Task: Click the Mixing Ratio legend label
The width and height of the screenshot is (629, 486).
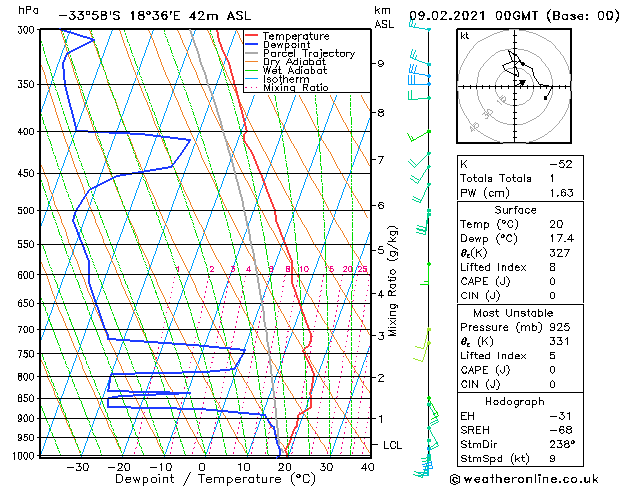Action: tap(296, 88)
